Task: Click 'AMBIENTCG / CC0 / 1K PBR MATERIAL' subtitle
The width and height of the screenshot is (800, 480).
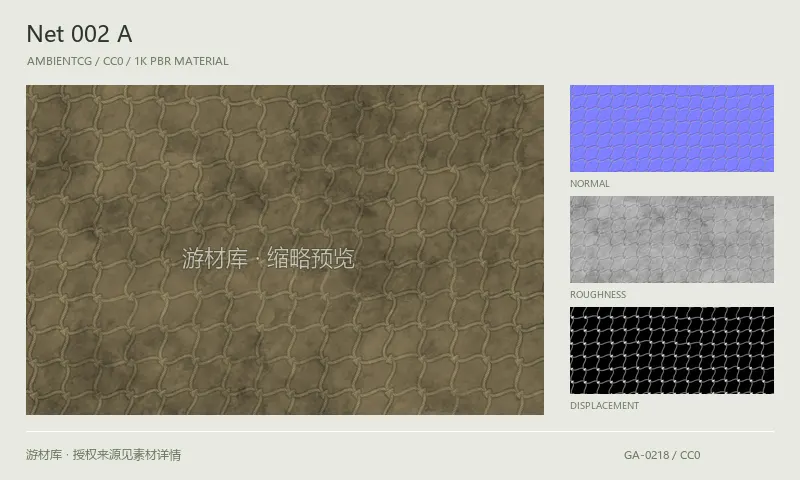Action: pyautogui.click(x=128, y=61)
